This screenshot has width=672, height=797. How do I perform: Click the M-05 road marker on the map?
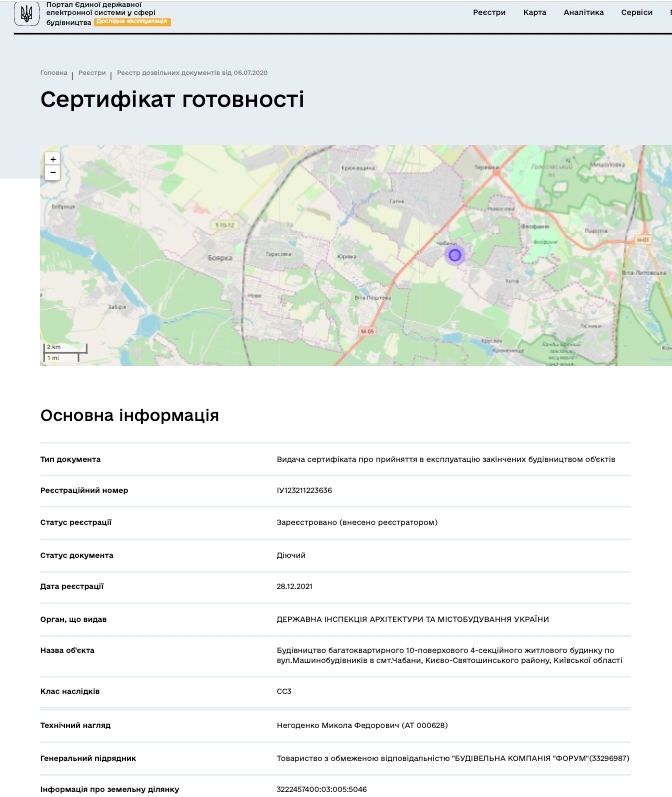point(367,331)
